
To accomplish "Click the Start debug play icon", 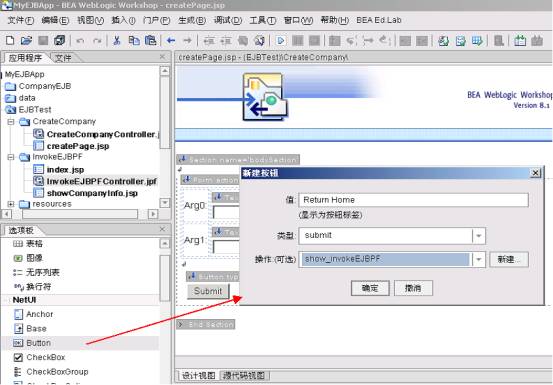I will coord(281,41).
